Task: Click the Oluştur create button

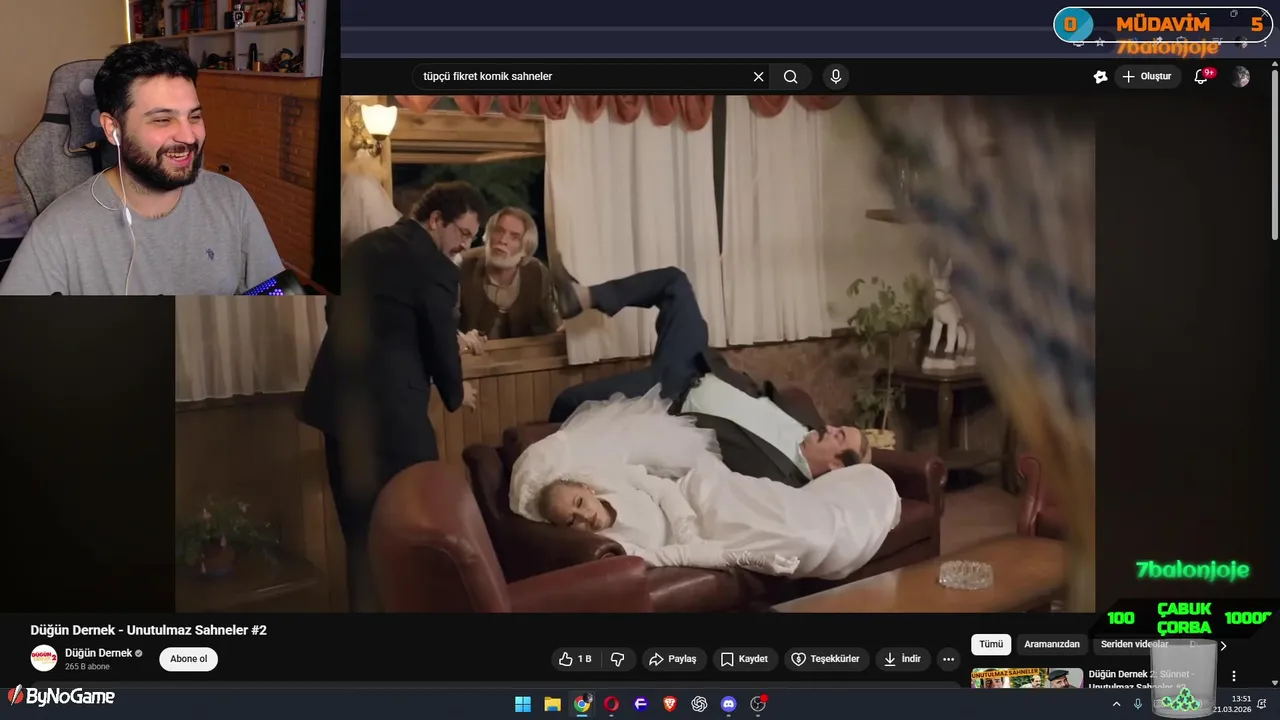Action: (x=1147, y=76)
